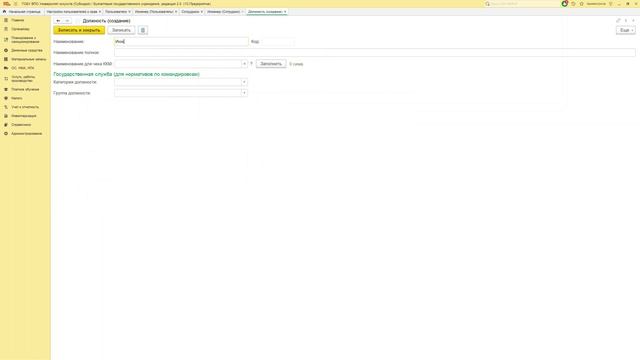Viewport: 640px width, 360px height.
Task: Click into the Наименование полное field
Action: point(375,52)
